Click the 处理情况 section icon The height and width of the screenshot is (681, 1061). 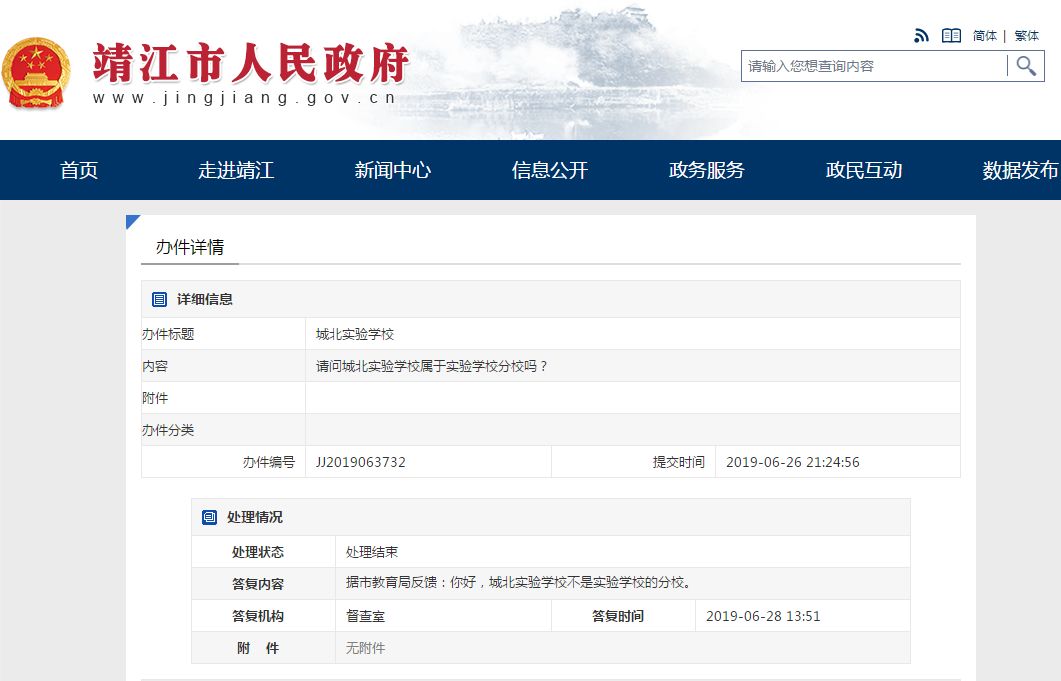[x=210, y=517]
